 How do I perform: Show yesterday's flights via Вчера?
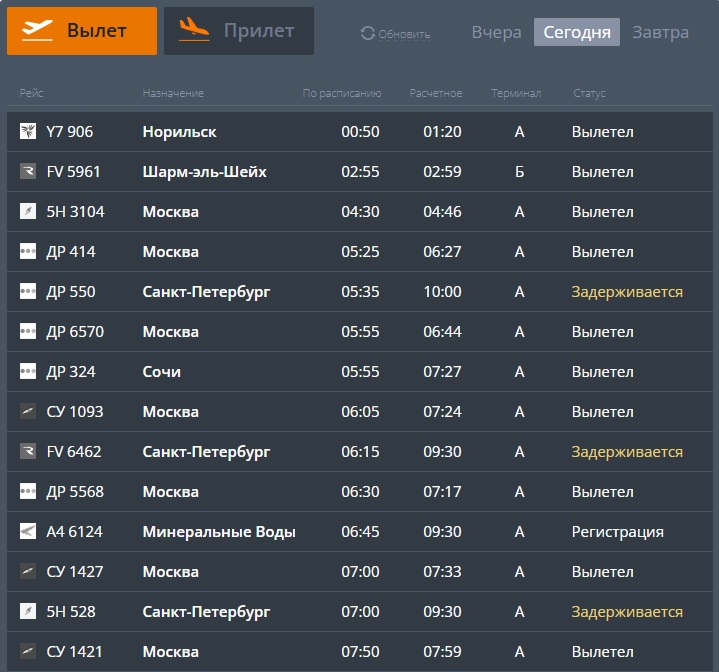click(497, 32)
